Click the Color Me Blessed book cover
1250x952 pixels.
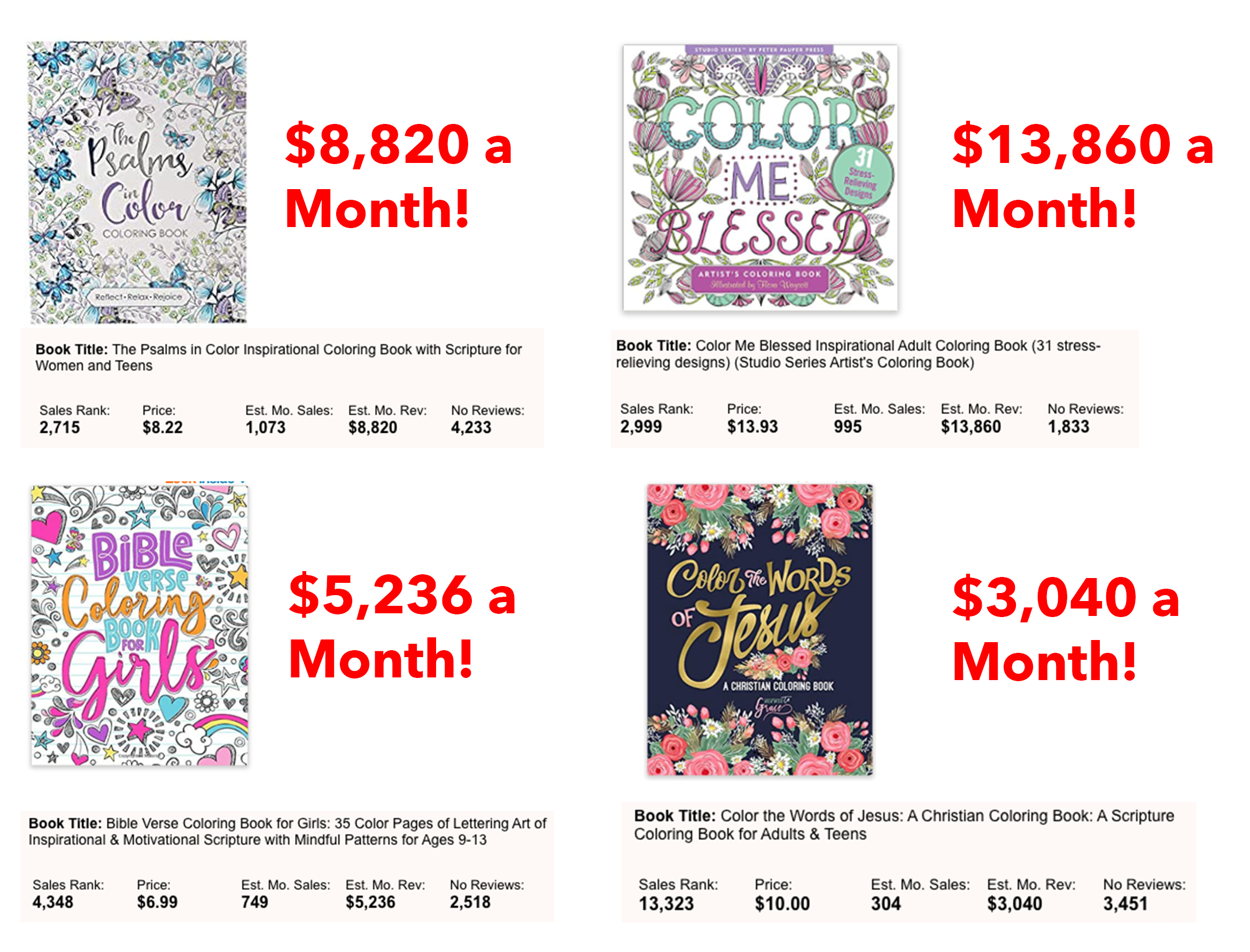759,177
